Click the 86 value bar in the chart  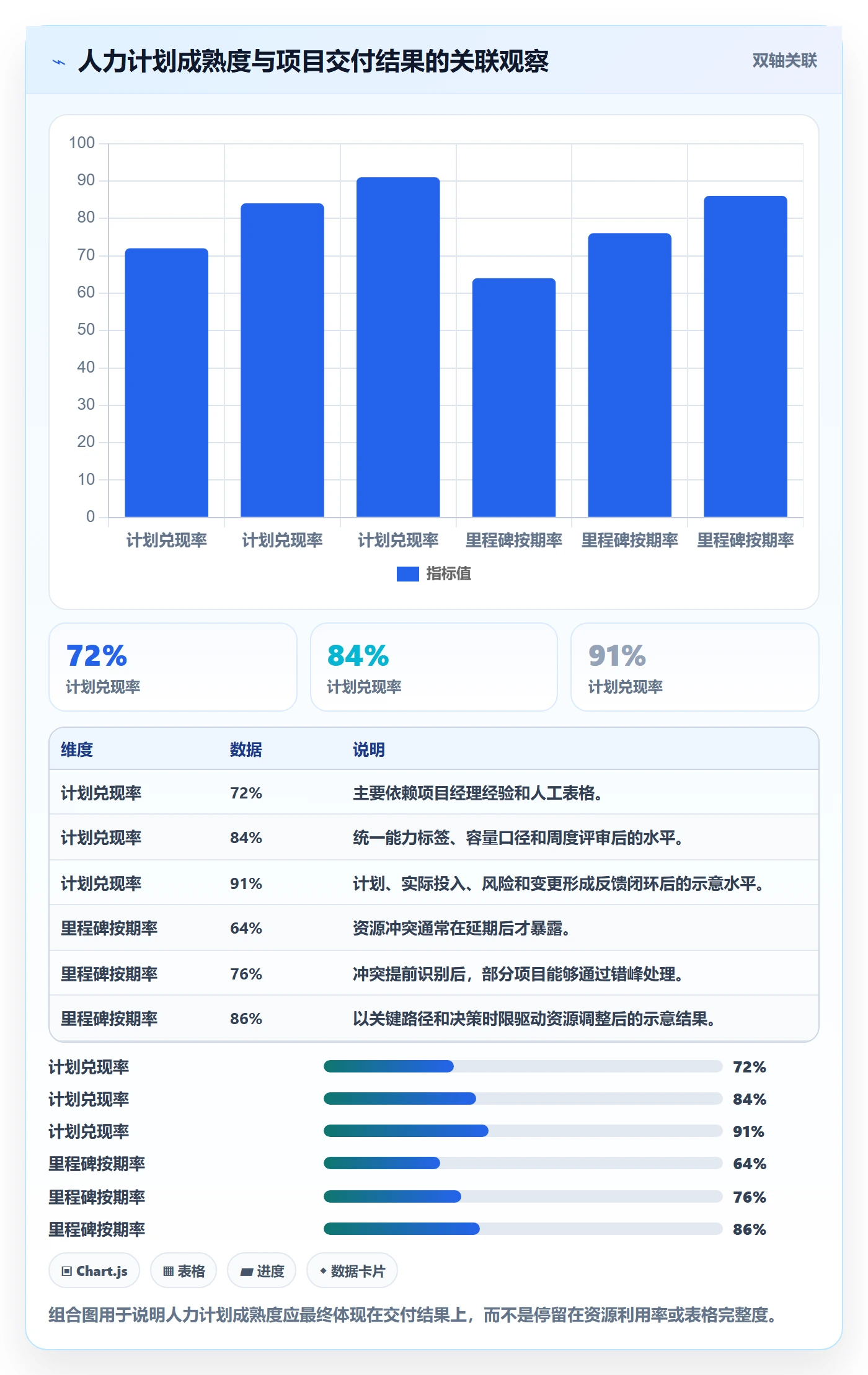click(745, 356)
